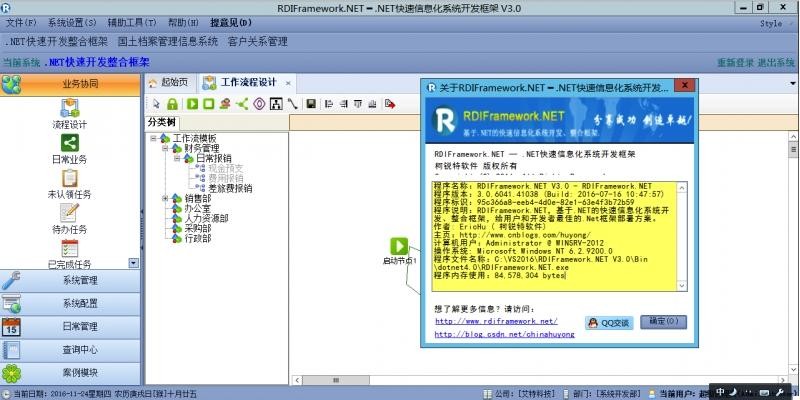Select the pointer arrow tool in toolbar
800x400 pixels.
[157, 104]
